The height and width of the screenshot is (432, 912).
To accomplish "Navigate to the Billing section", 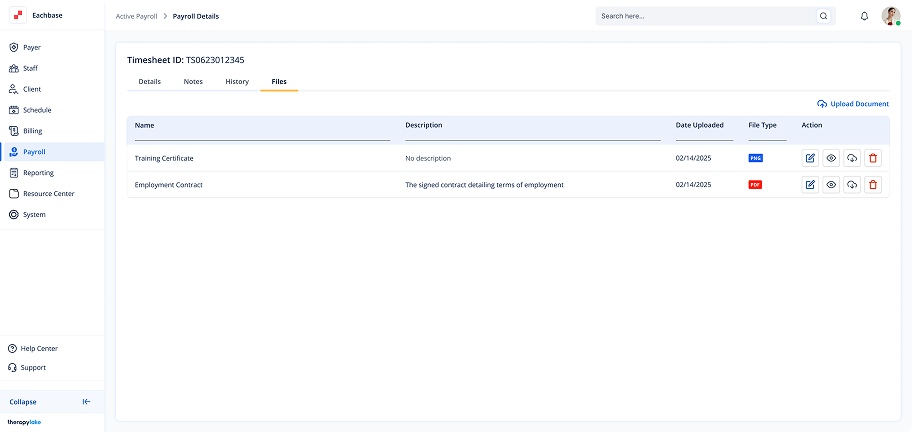I will (52, 131).
